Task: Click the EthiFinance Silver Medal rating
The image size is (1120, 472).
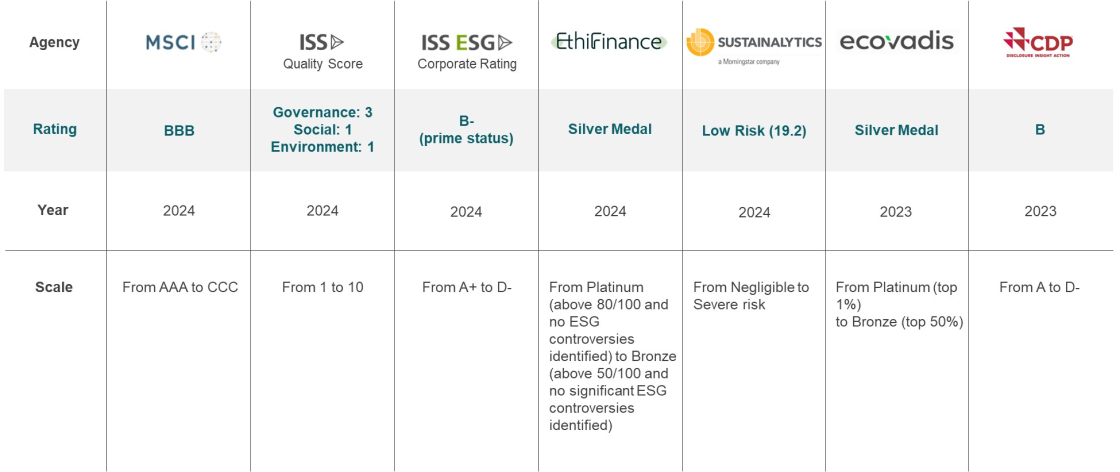Action: 610,129
